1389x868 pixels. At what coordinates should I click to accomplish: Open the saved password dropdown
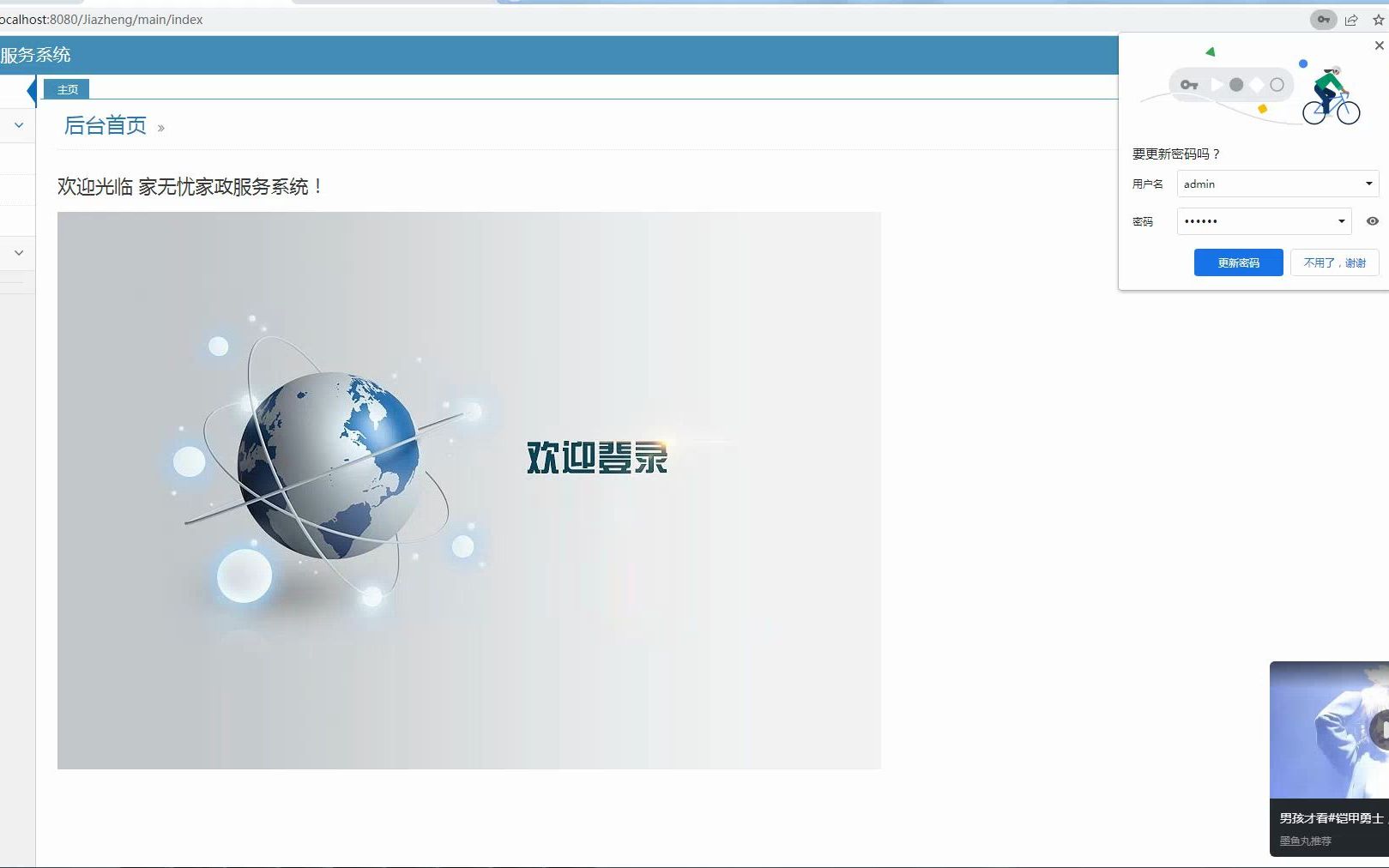click(1343, 220)
